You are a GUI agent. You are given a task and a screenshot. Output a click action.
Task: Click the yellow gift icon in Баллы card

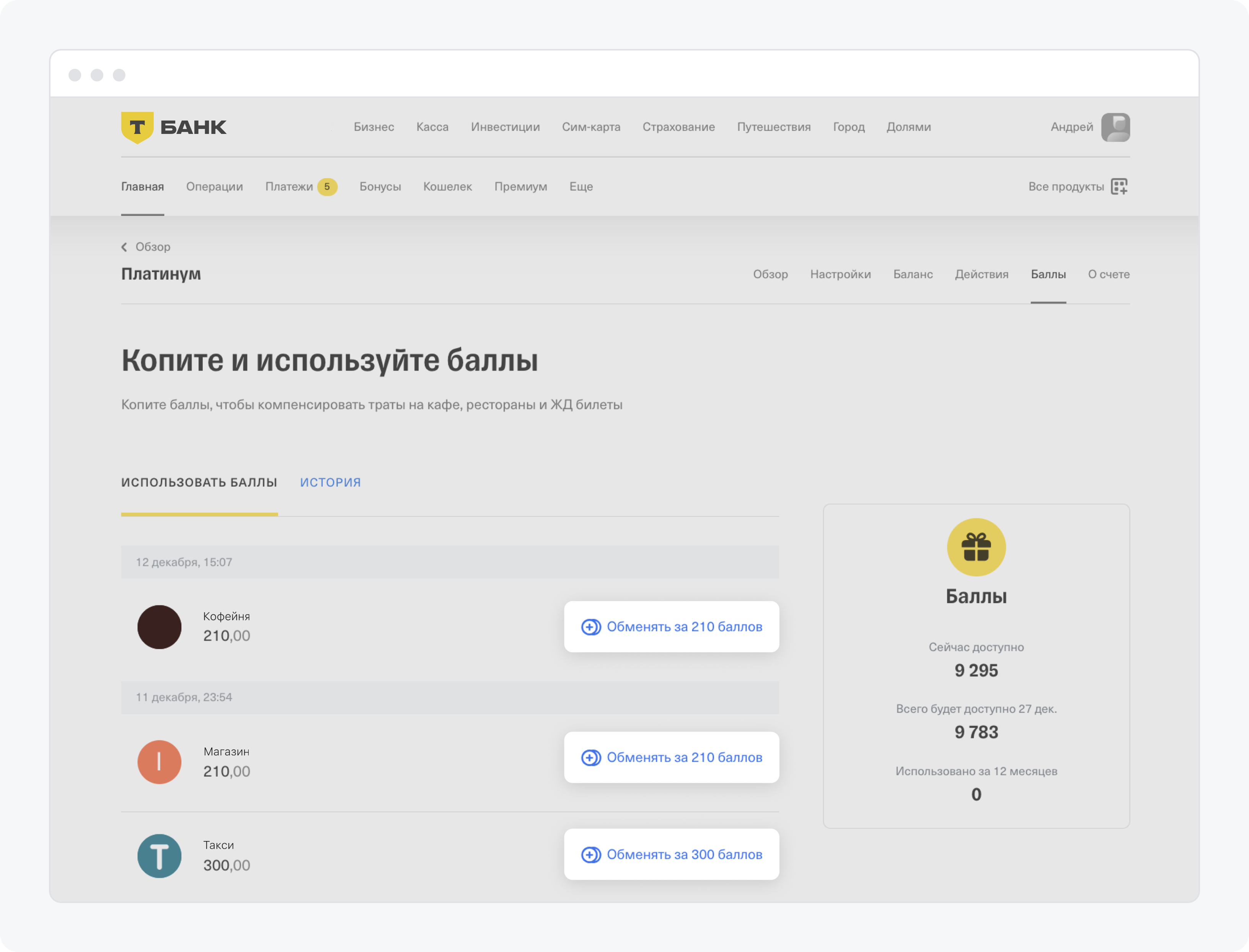(x=976, y=547)
